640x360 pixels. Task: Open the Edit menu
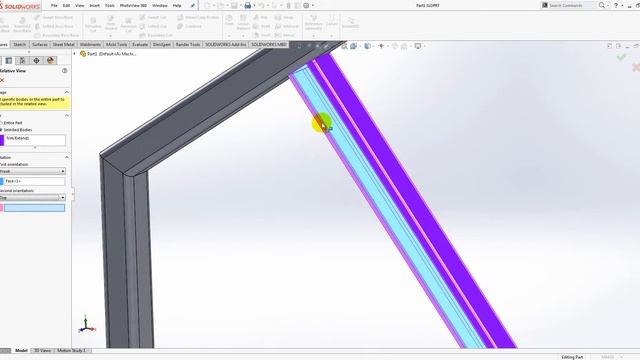(x=66, y=6)
